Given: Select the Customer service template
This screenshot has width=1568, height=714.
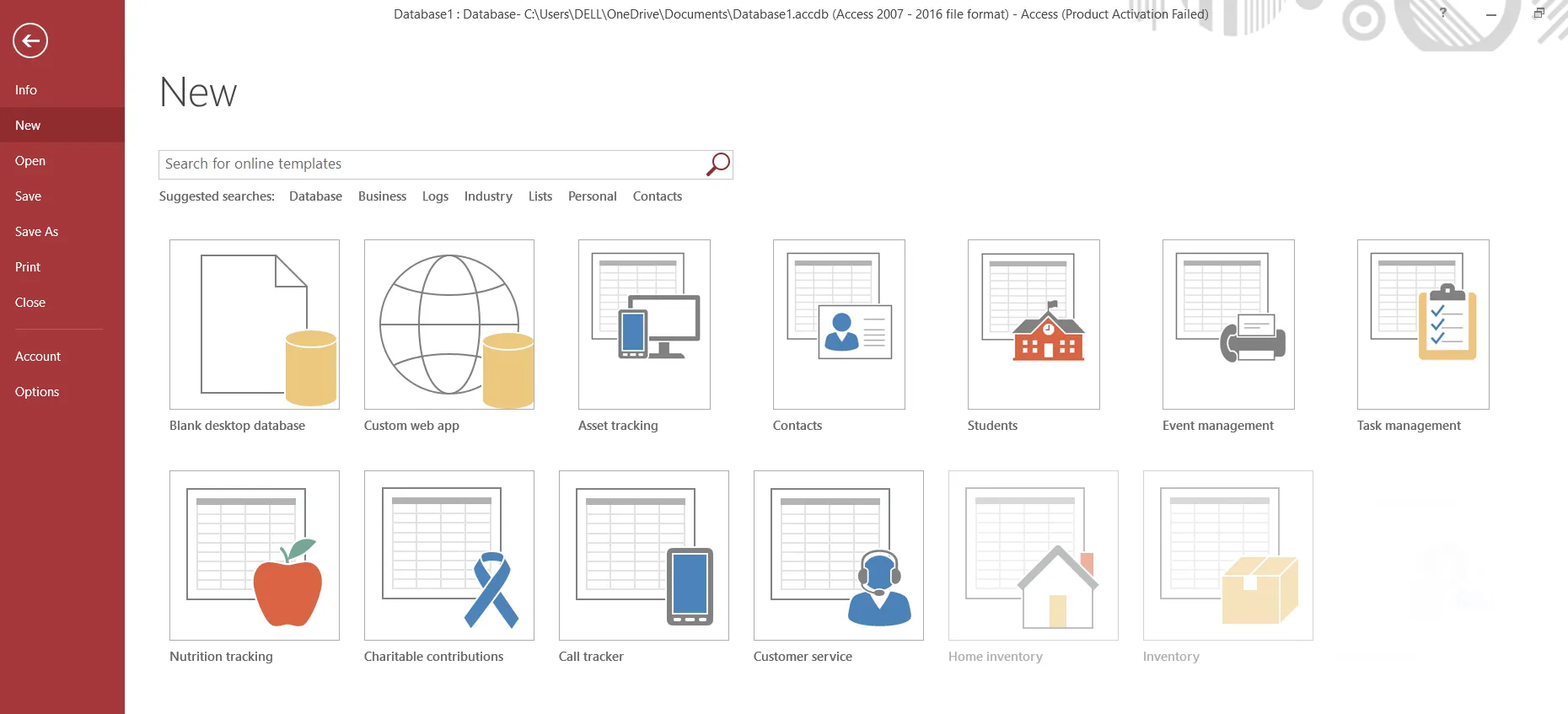Looking at the screenshot, I should point(839,556).
